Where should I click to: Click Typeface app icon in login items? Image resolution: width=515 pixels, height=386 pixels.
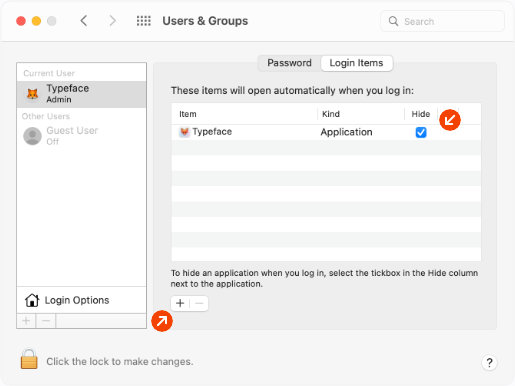184,132
